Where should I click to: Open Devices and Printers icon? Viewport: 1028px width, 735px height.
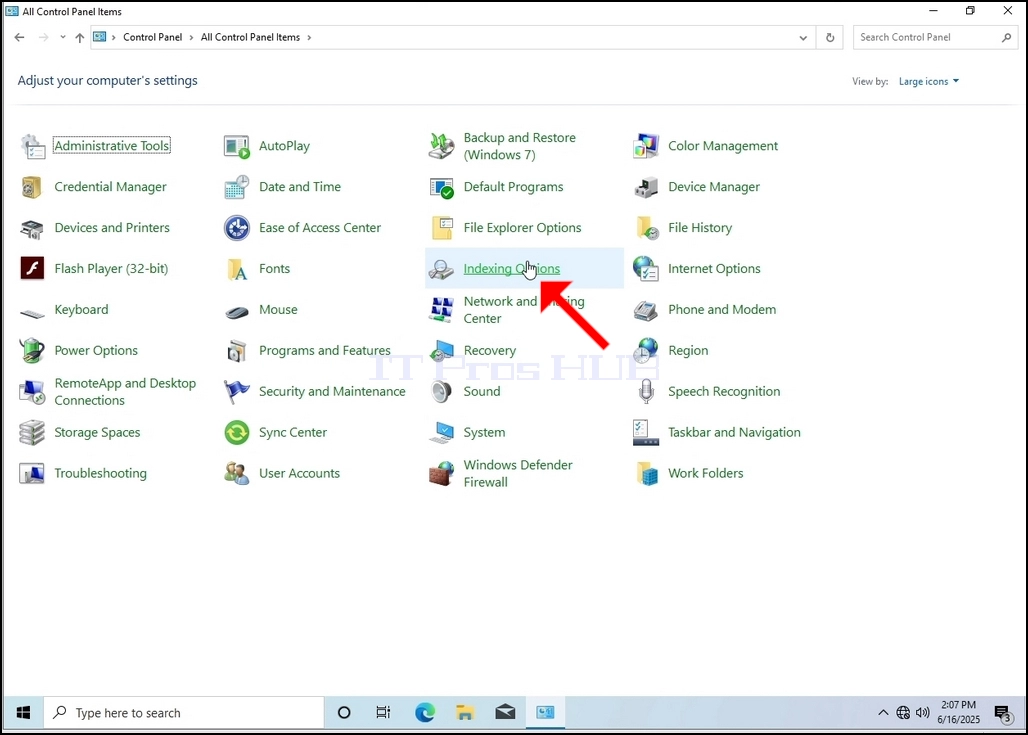pyautogui.click(x=32, y=228)
